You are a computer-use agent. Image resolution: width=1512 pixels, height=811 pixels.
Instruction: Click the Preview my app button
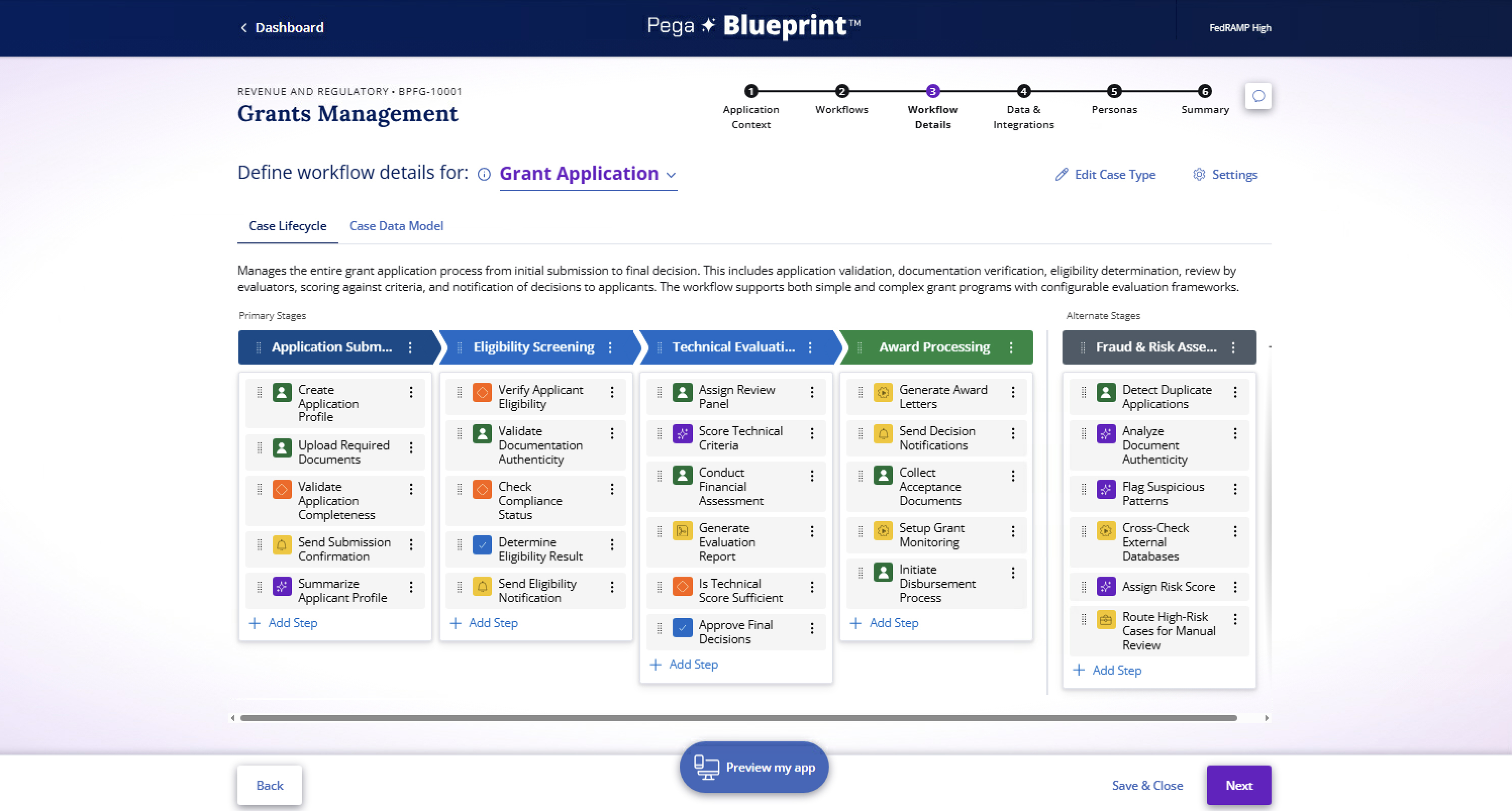pos(753,767)
